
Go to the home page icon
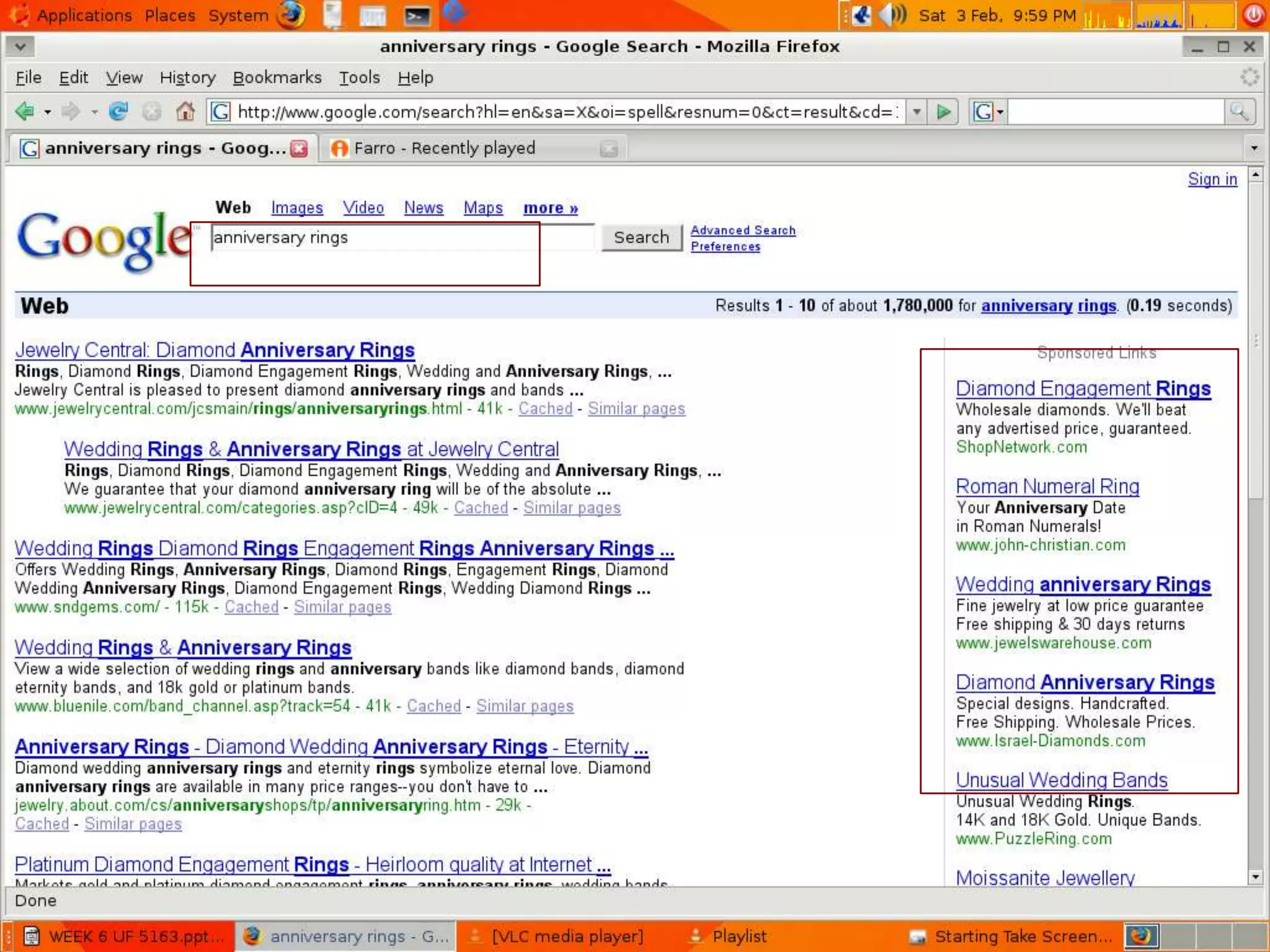[185, 112]
